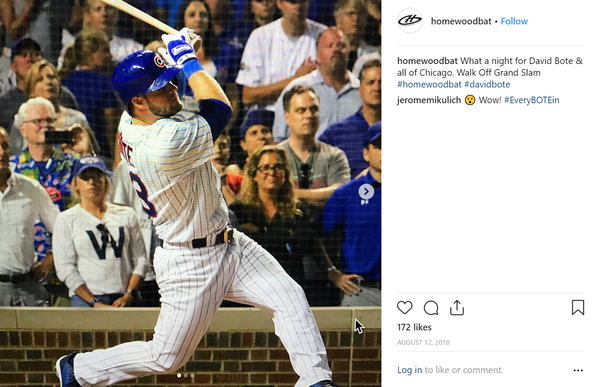Image resolution: width=600 pixels, height=387 pixels.
Task: Open the three-dot more options menu
Action: point(578,370)
